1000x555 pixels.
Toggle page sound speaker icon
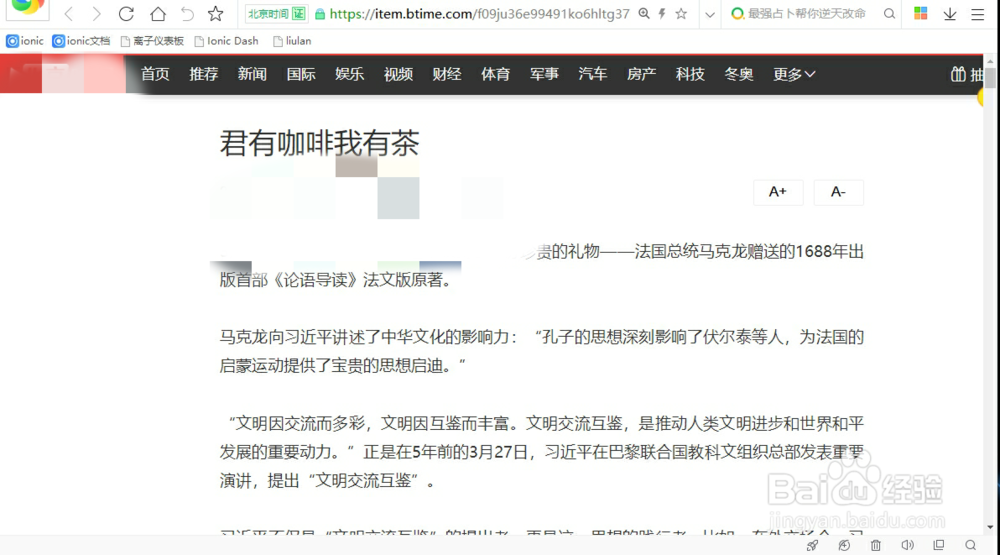[x=907, y=545]
